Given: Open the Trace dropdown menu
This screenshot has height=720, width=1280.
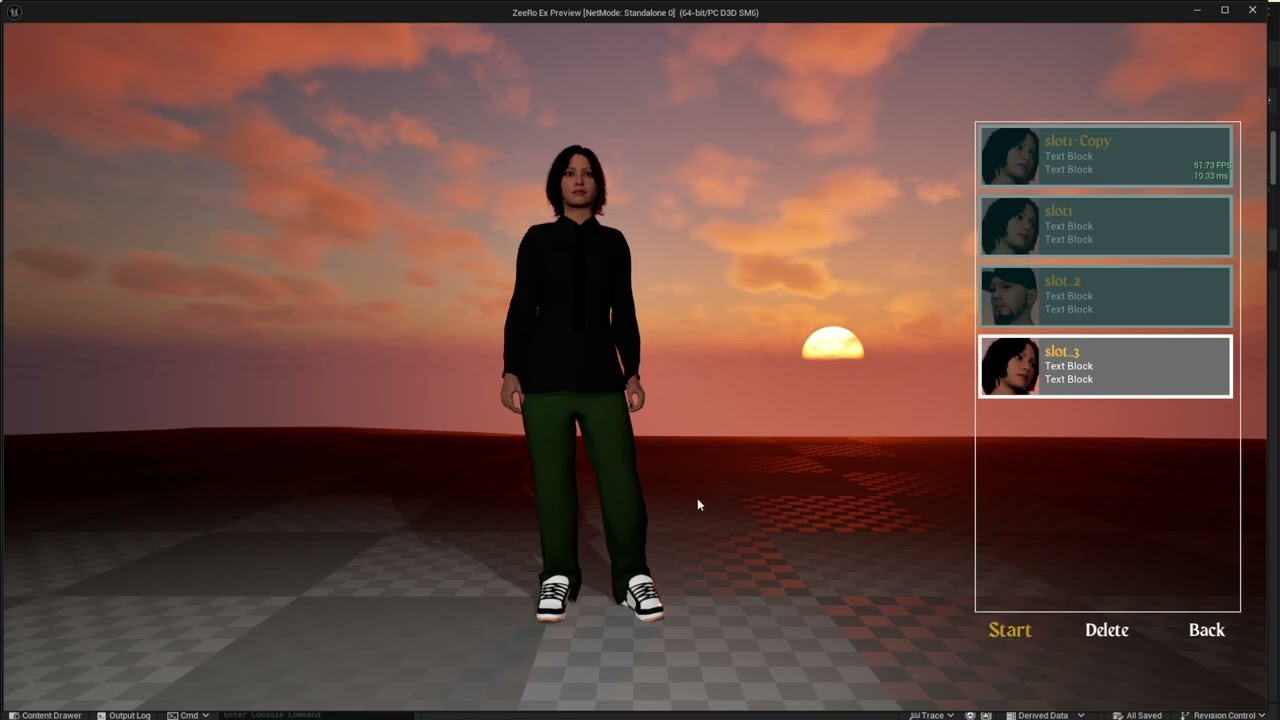Looking at the screenshot, I should click(x=930, y=715).
